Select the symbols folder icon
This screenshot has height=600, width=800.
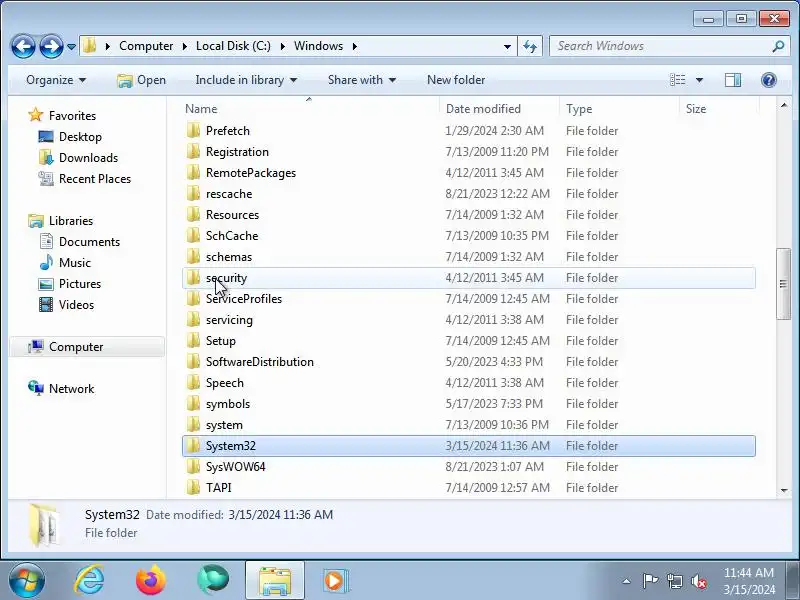[x=193, y=404]
